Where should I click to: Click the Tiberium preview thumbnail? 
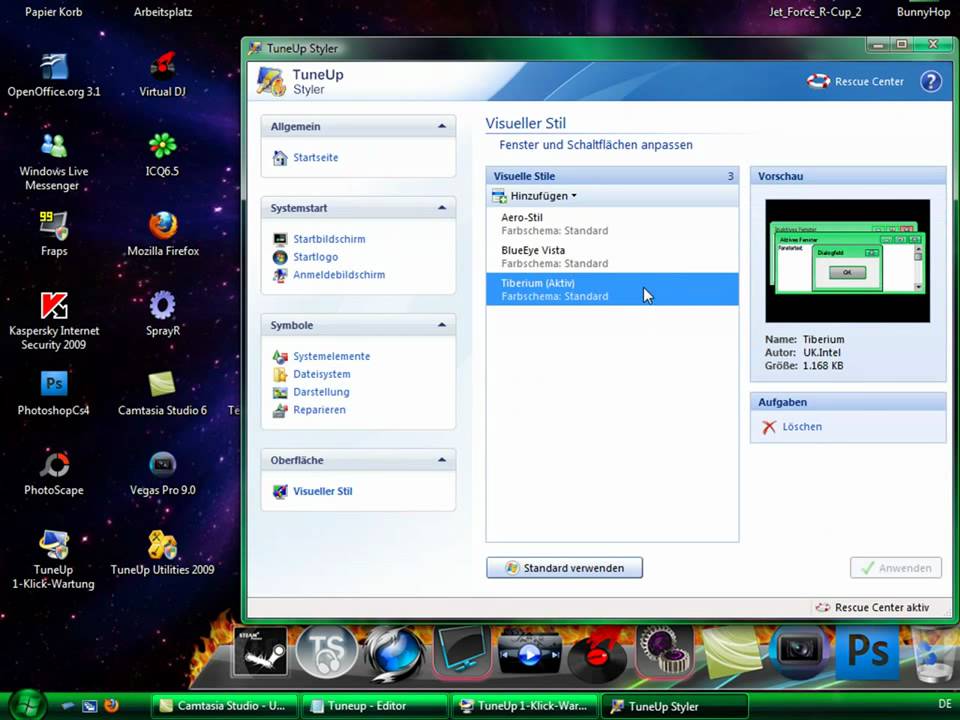point(847,261)
